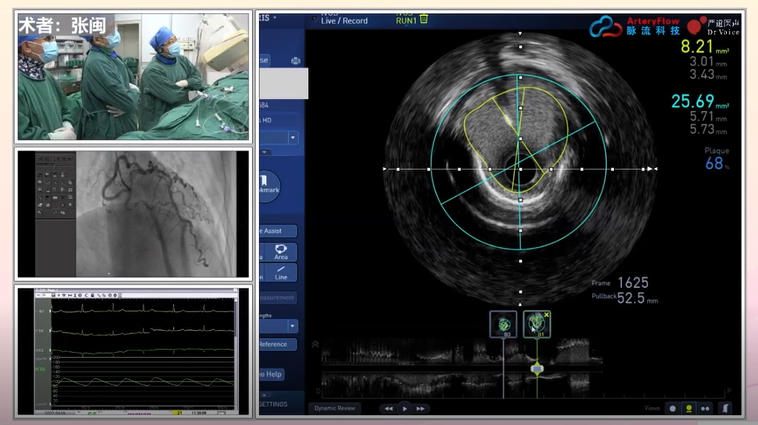The image size is (758, 425).
Task: Expand the longitudinal view double chevron
Action: tap(316, 344)
